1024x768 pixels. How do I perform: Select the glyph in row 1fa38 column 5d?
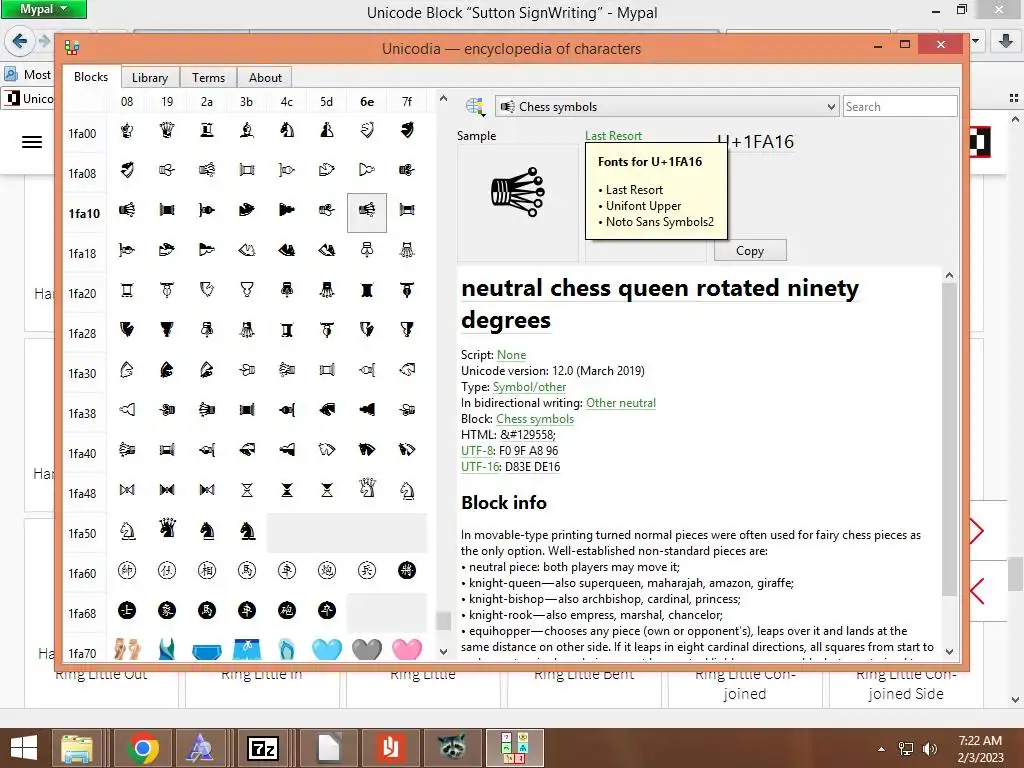pyautogui.click(x=327, y=411)
